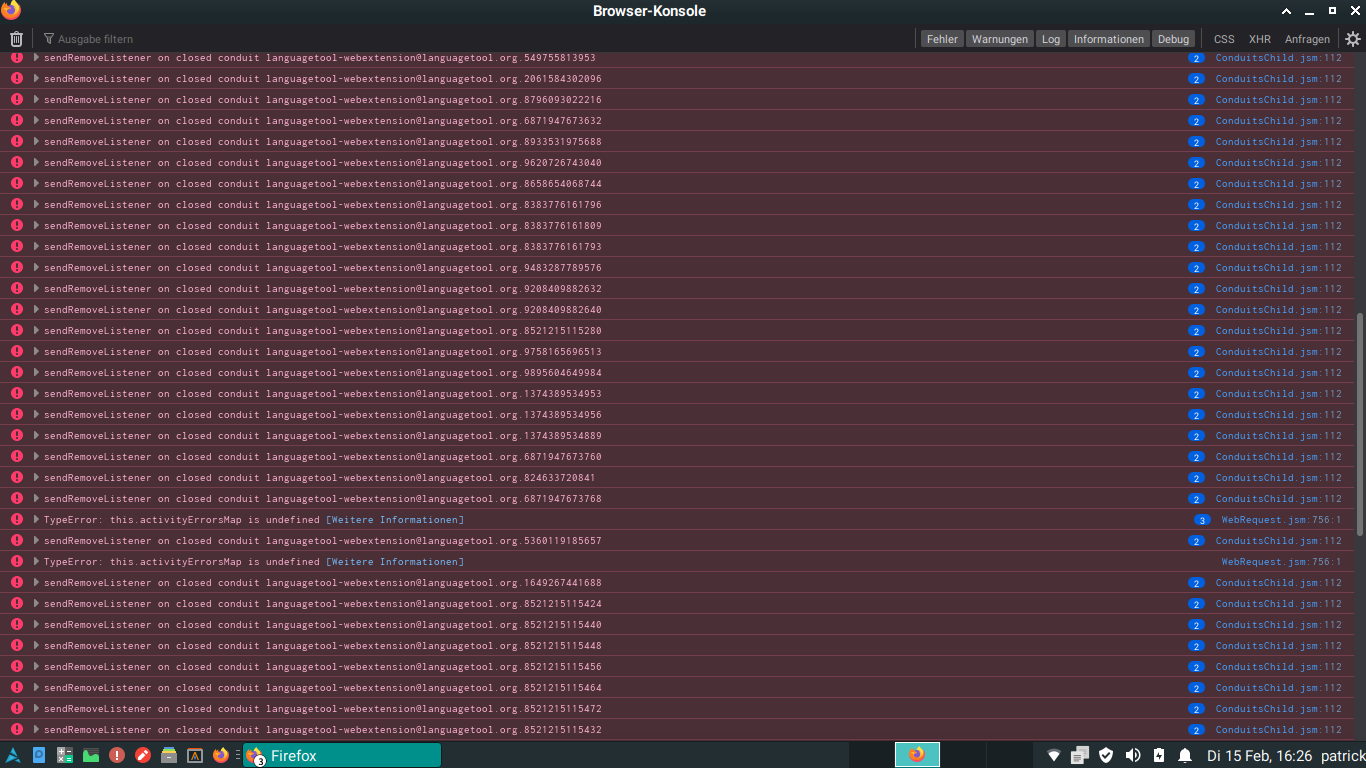Launch the blue document viewer from taskbar
1366x768 pixels.
pos(39,756)
